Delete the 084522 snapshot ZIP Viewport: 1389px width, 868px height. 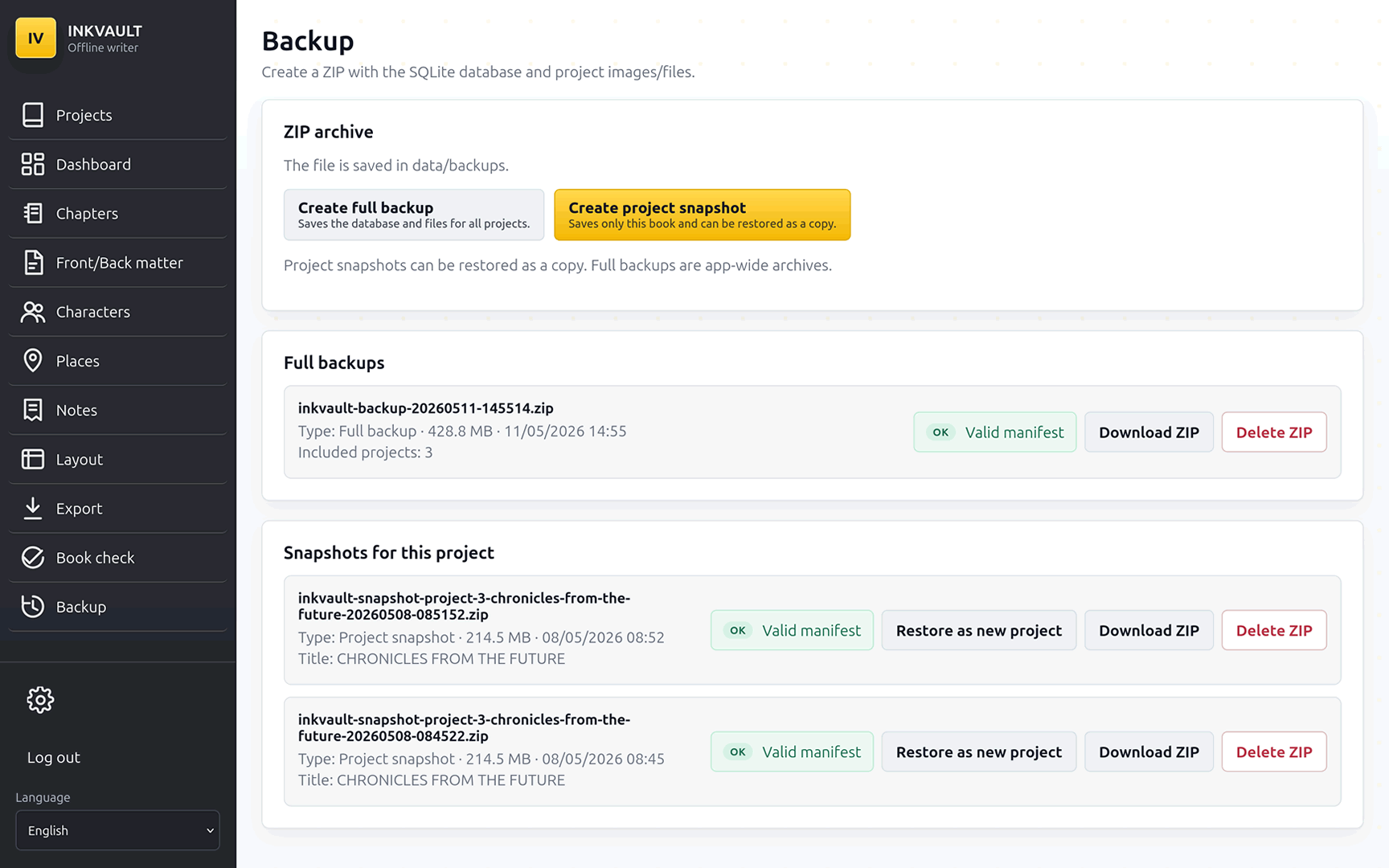coord(1274,751)
